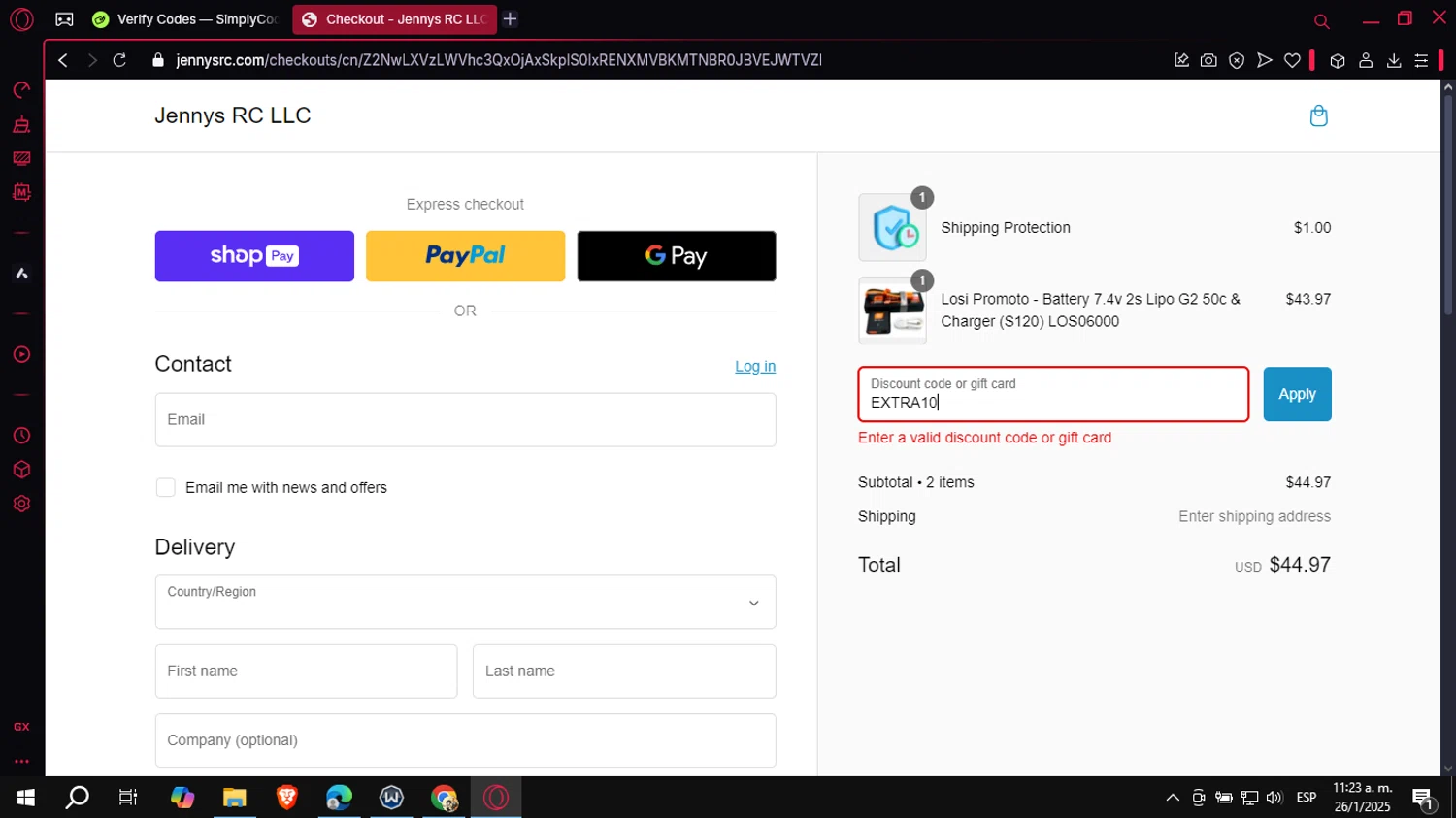Click the page vertical scrollbar thumb
Screen dimensions: 1456x818
coord(1448,205)
